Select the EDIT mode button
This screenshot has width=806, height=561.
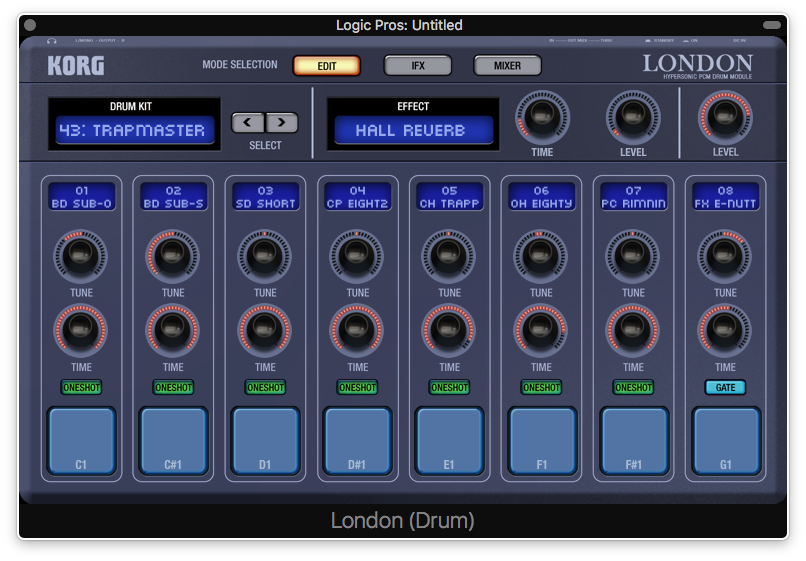(326, 66)
